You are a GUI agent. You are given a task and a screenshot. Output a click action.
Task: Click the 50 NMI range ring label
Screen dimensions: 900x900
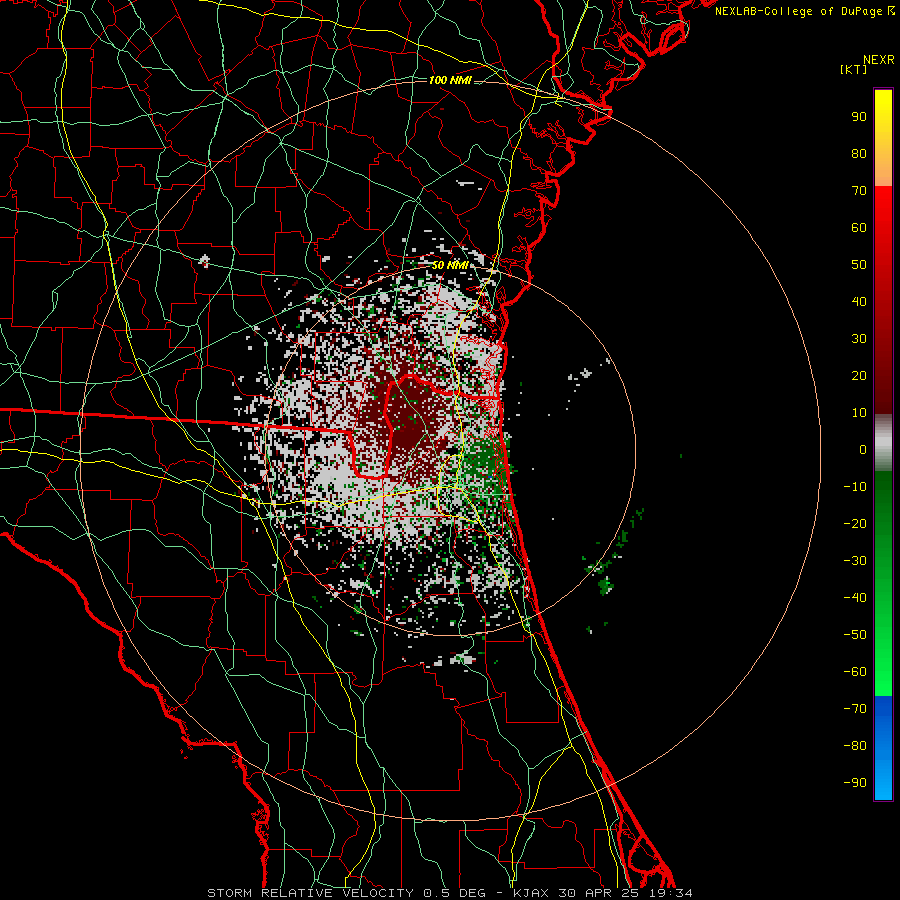pos(450,265)
